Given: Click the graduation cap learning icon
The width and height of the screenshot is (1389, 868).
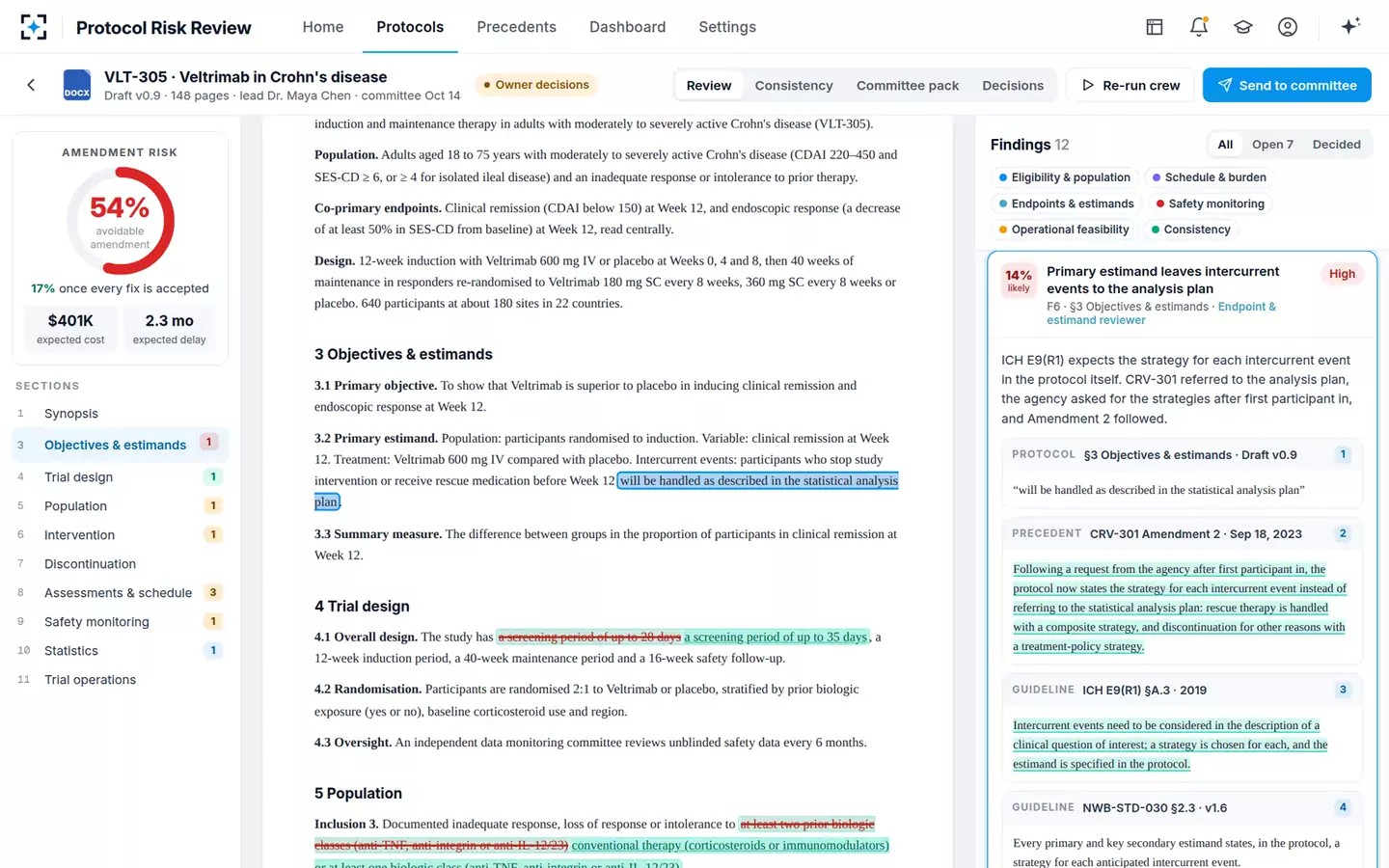Looking at the screenshot, I should (1243, 27).
